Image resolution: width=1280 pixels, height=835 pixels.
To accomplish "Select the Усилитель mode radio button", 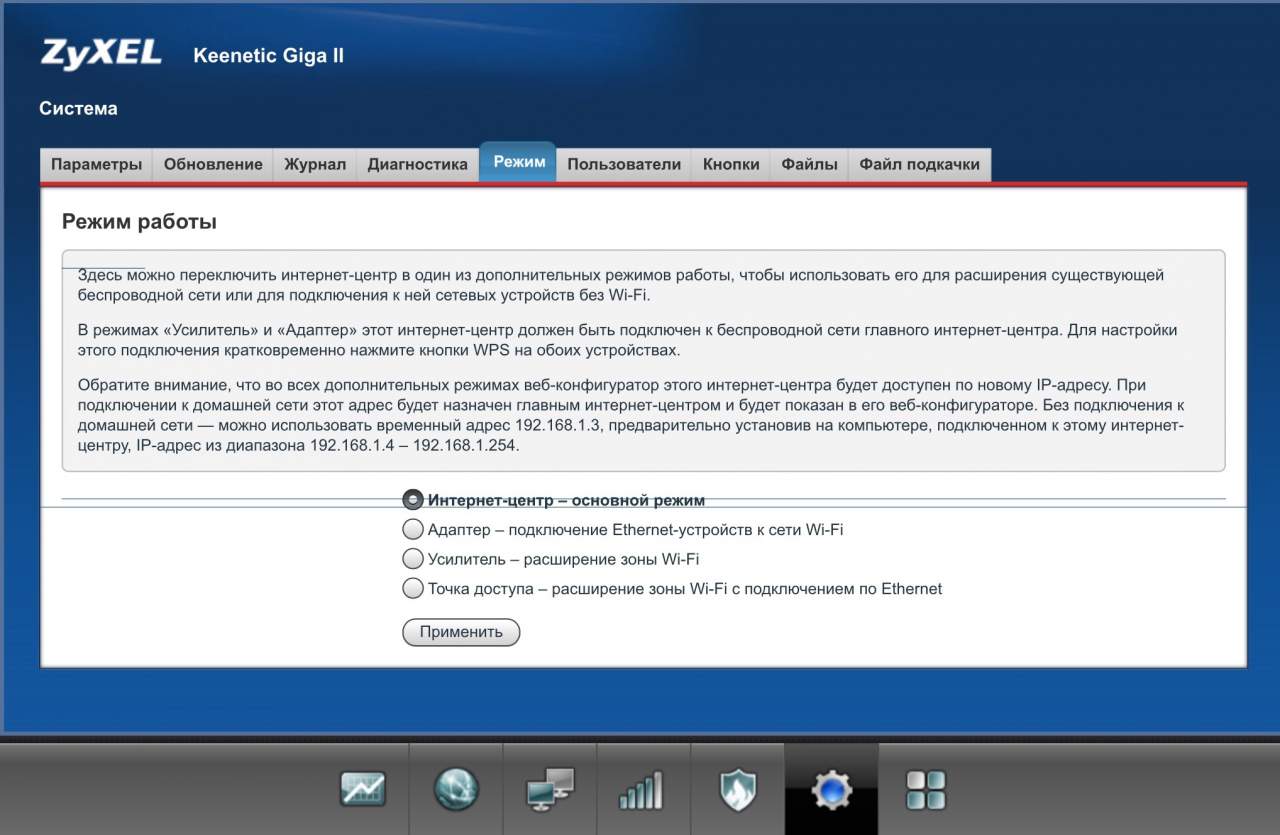I will 412,558.
